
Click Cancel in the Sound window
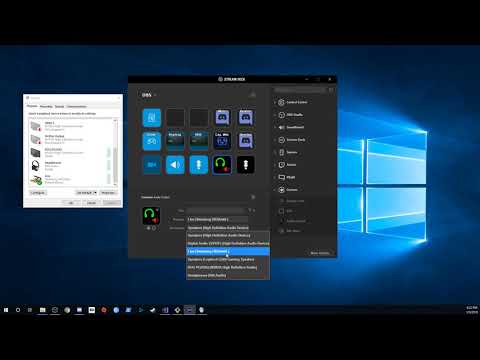tap(91, 203)
